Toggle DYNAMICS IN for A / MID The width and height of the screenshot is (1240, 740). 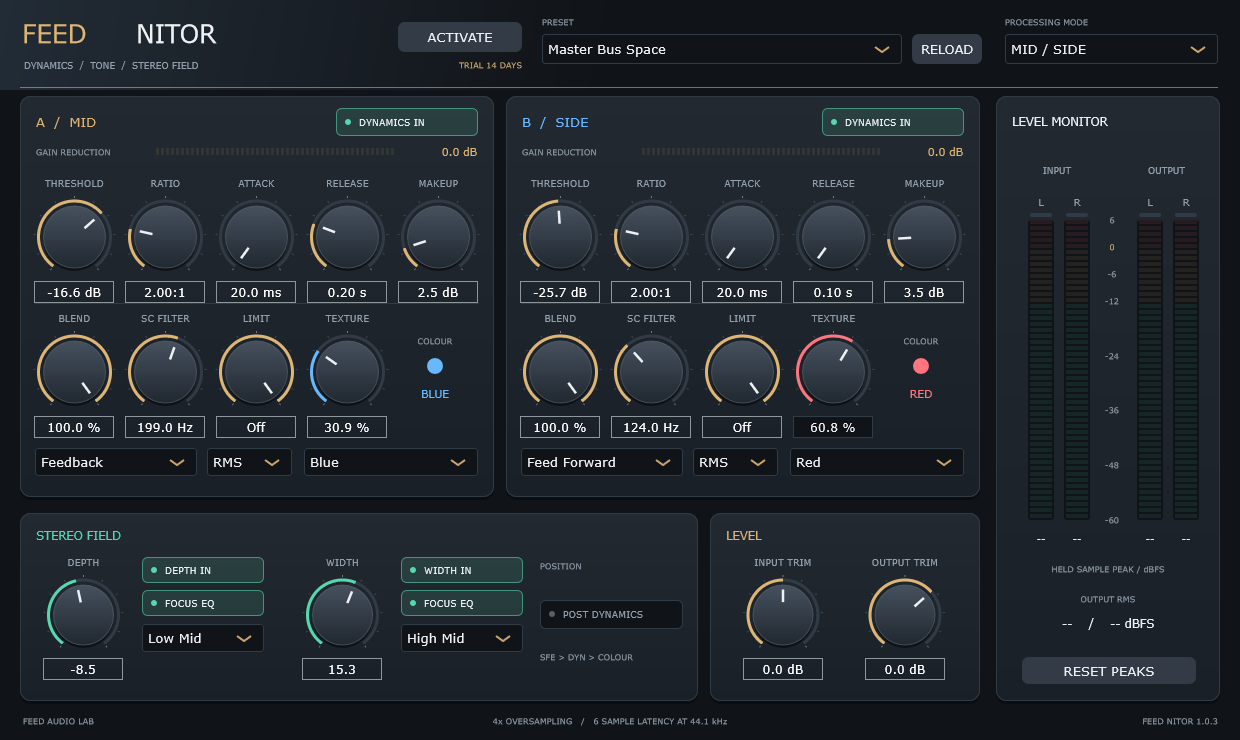coord(407,122)
